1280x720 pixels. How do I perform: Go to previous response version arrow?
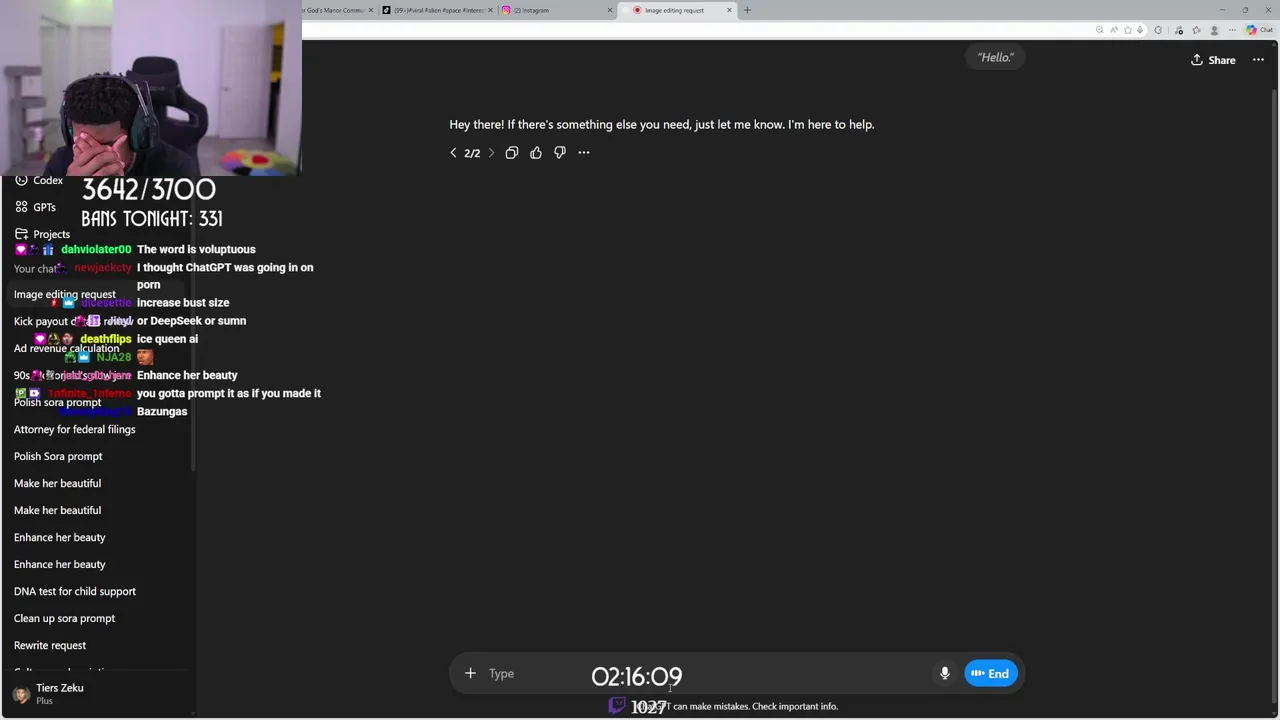[x=453, y=153]
